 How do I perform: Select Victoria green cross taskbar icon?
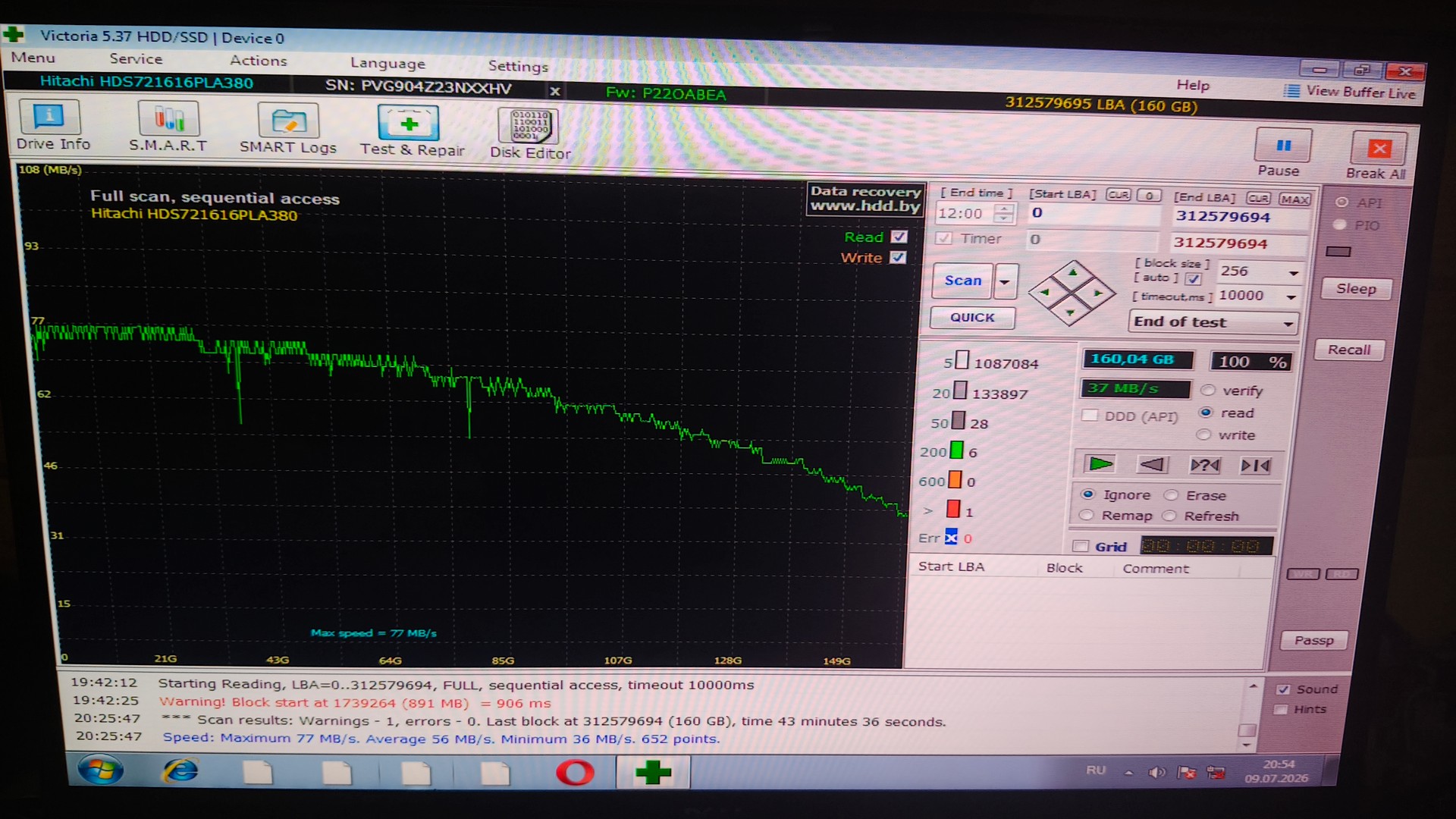[x=653, y=773]
